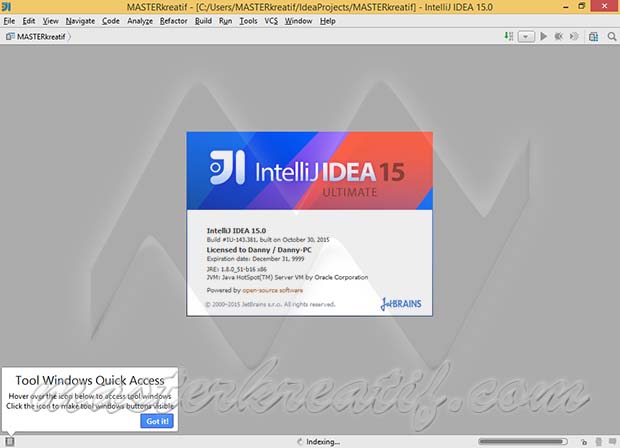Screen dimensions: 620x448
Task: Open the Navigate menu
Action: (80, 21)
